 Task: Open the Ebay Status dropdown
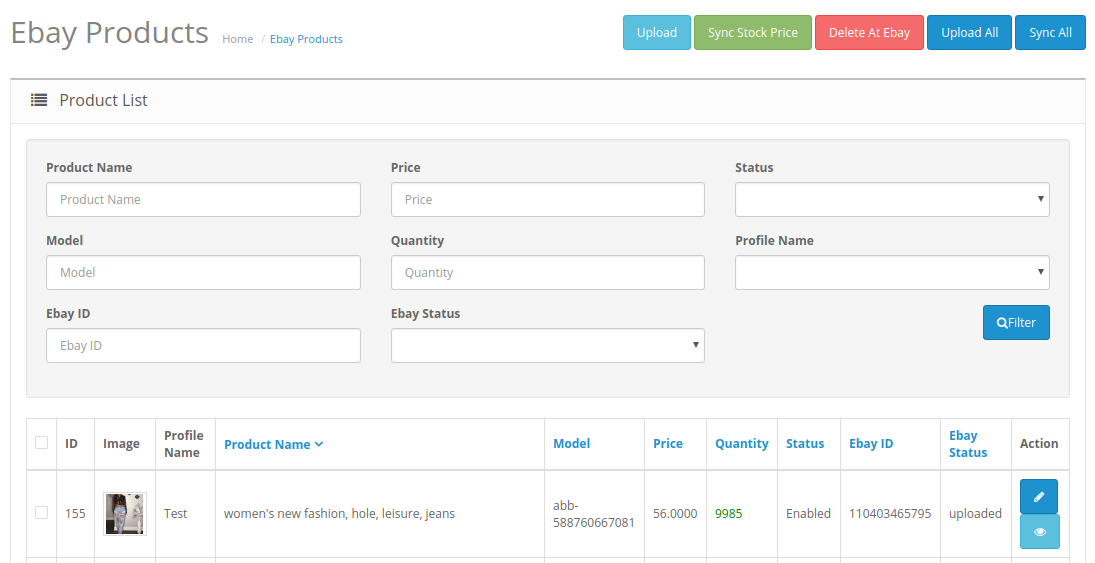(x=547, y=345)
